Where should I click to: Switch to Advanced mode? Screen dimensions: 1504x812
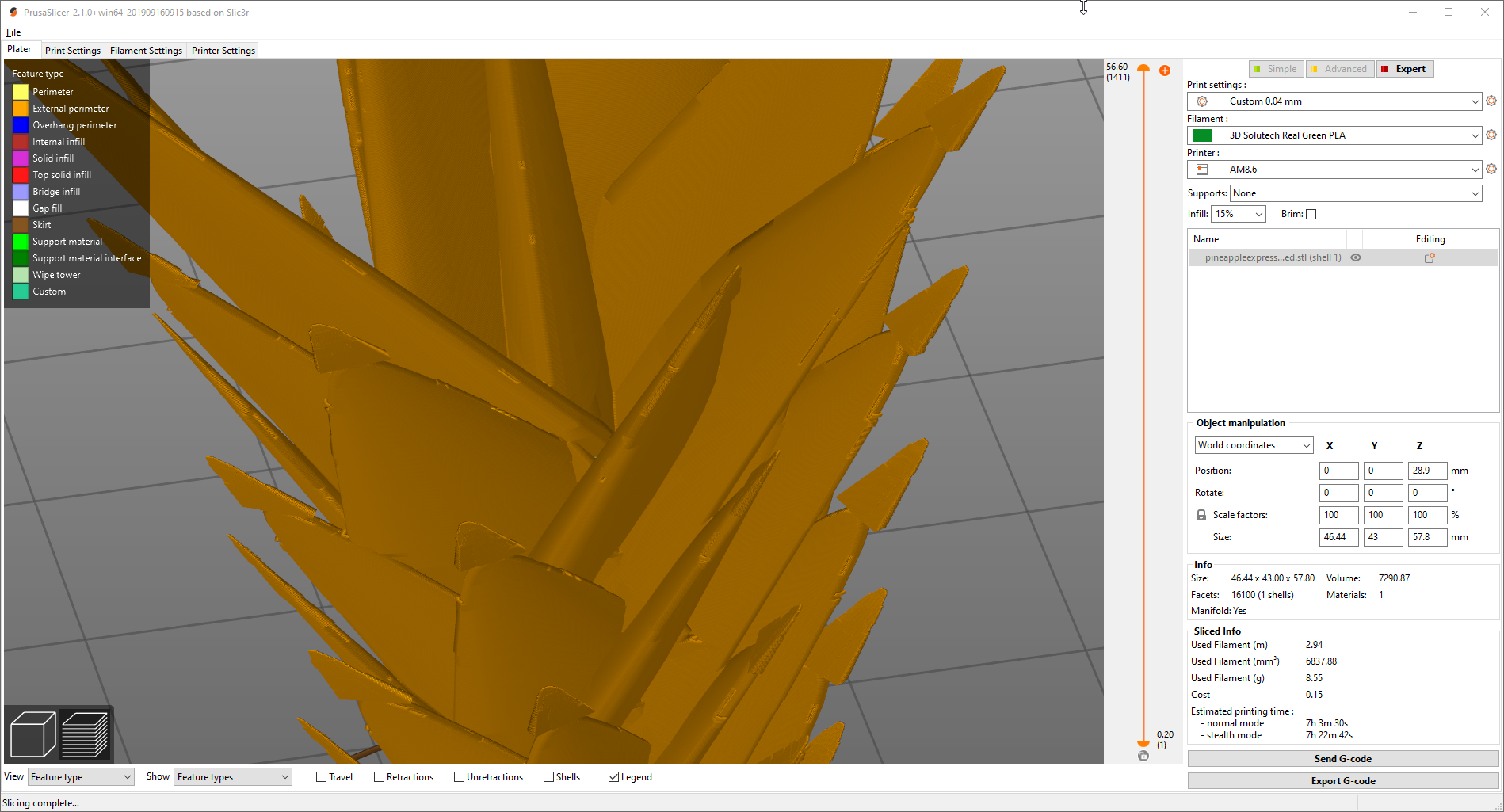pos(1340,69)
